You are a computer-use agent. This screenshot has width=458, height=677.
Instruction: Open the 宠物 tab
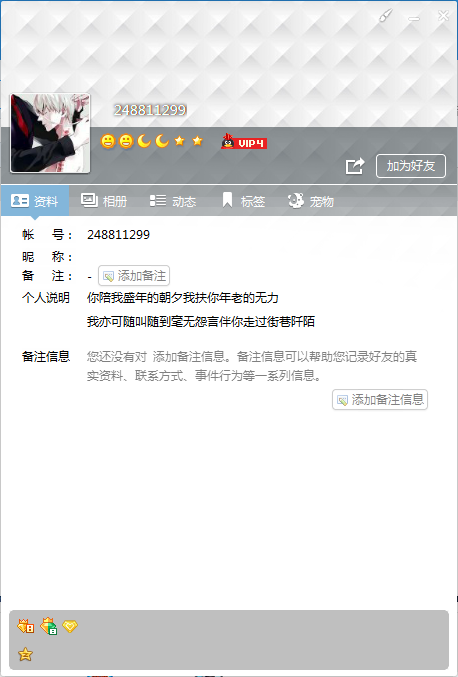(x=311, y=201)
